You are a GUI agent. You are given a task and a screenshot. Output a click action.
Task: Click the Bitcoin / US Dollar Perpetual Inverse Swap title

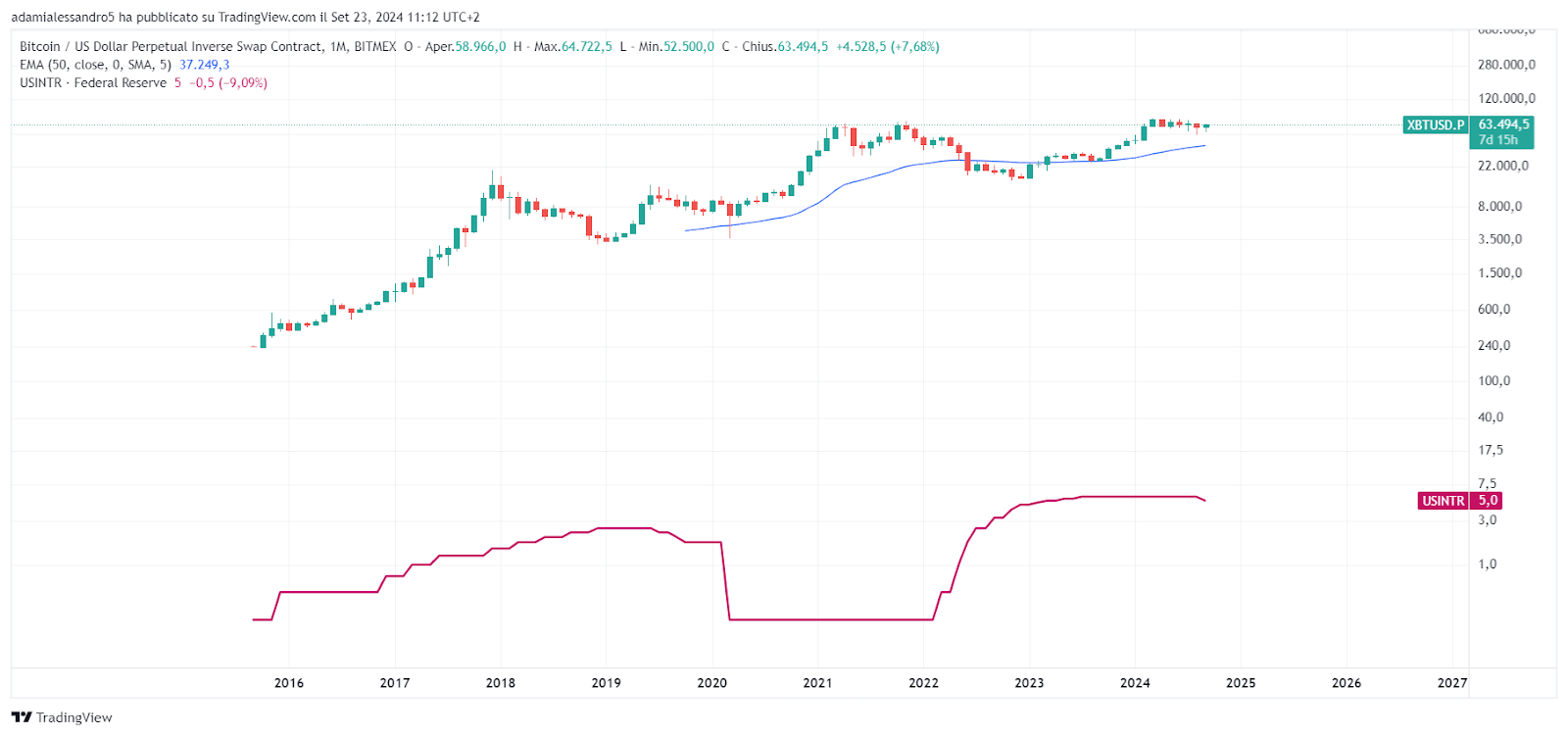coord(171,47)
